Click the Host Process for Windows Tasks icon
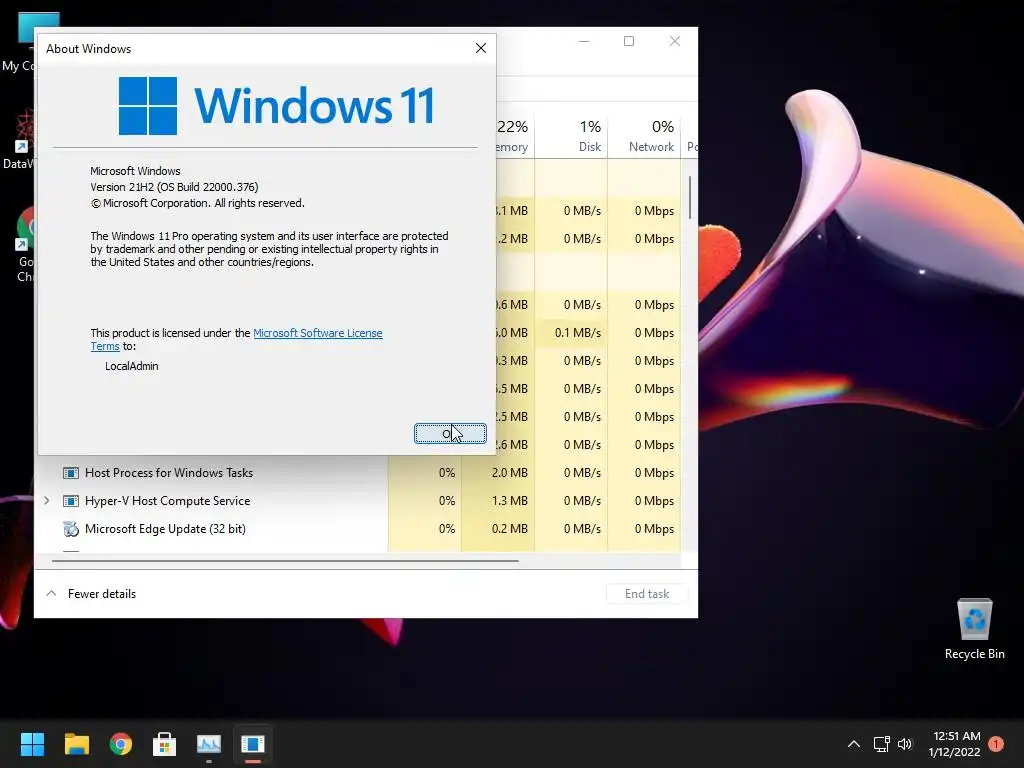Viewport: 1024px width, 768px height. coord(71,473)
